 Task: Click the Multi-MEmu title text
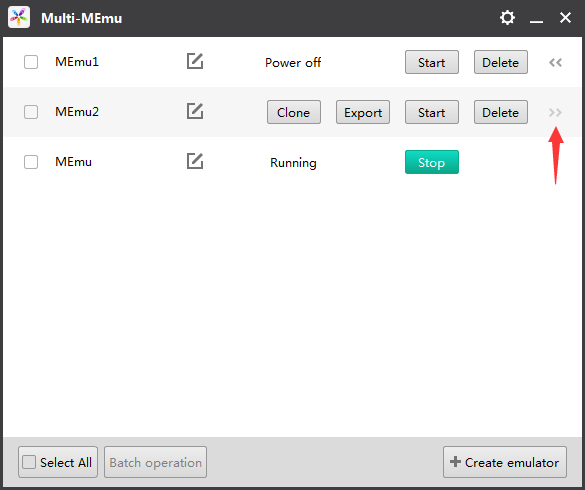pos(81,18)
